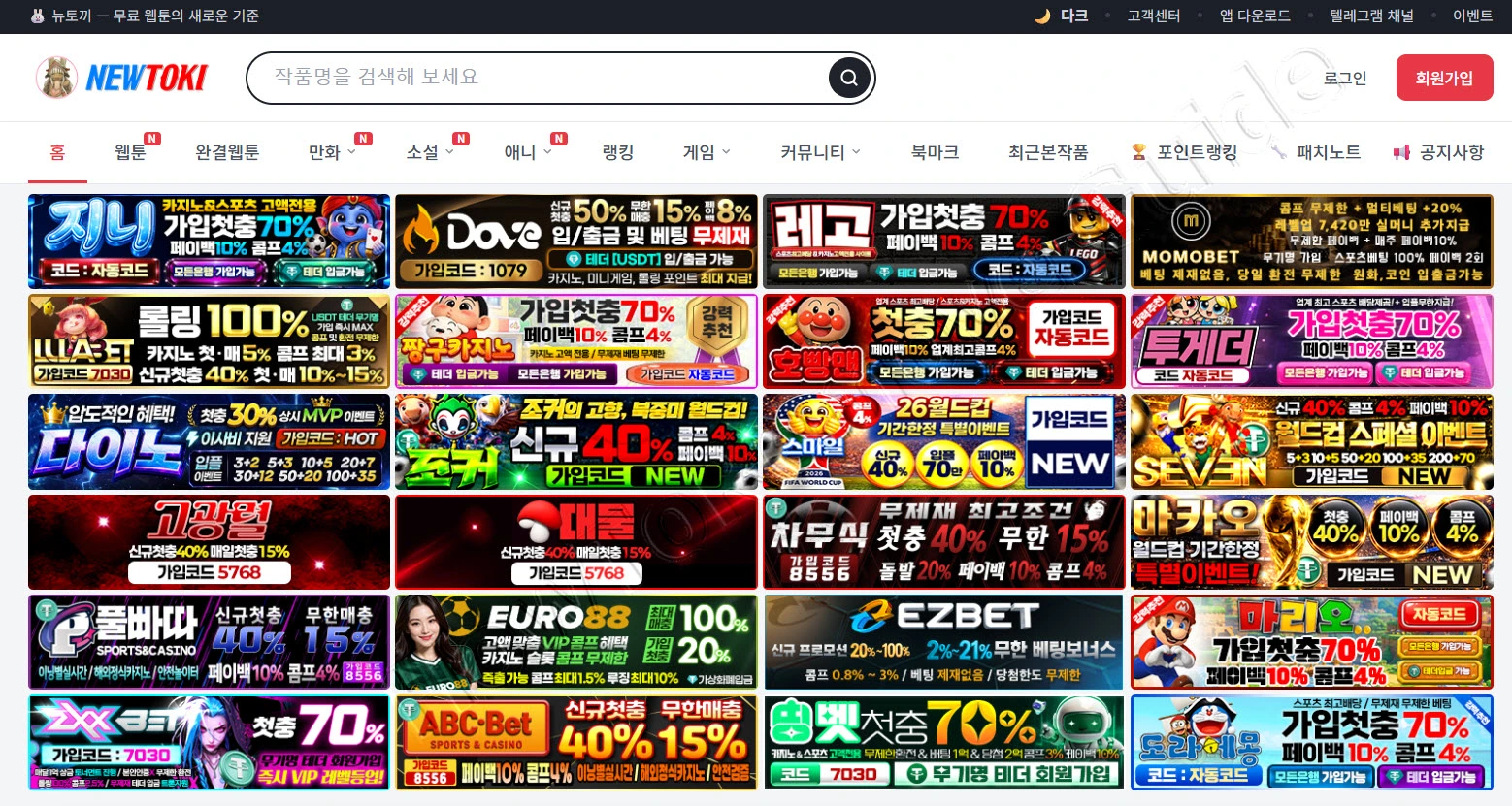This screenshot has width=1512, height=806.
Task: Open the LULA-BET 롤링 100% banner
Action: [209, 341]
